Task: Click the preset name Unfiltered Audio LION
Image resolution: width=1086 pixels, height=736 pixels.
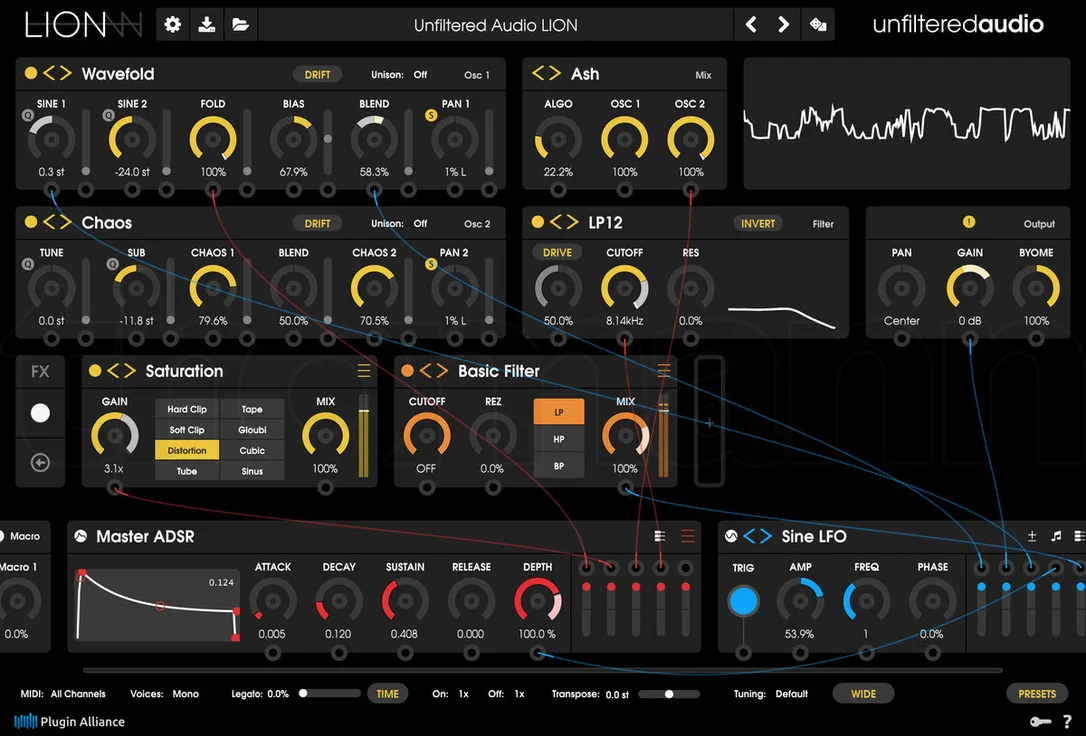Action: pos(495,25)
